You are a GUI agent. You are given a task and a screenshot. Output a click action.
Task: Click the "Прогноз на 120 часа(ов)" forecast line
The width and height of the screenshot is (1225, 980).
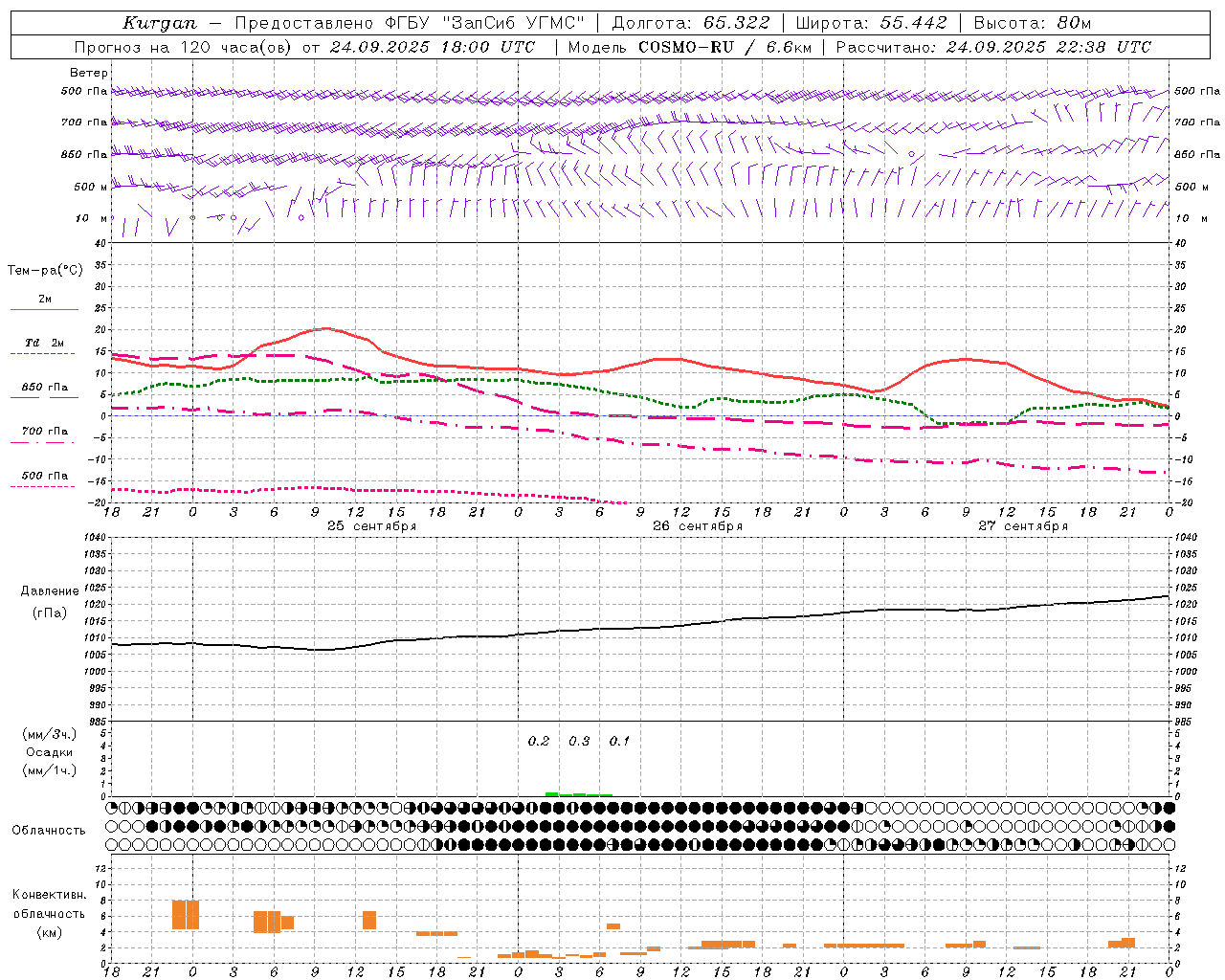pyautogui.click(x=304, y=47)
